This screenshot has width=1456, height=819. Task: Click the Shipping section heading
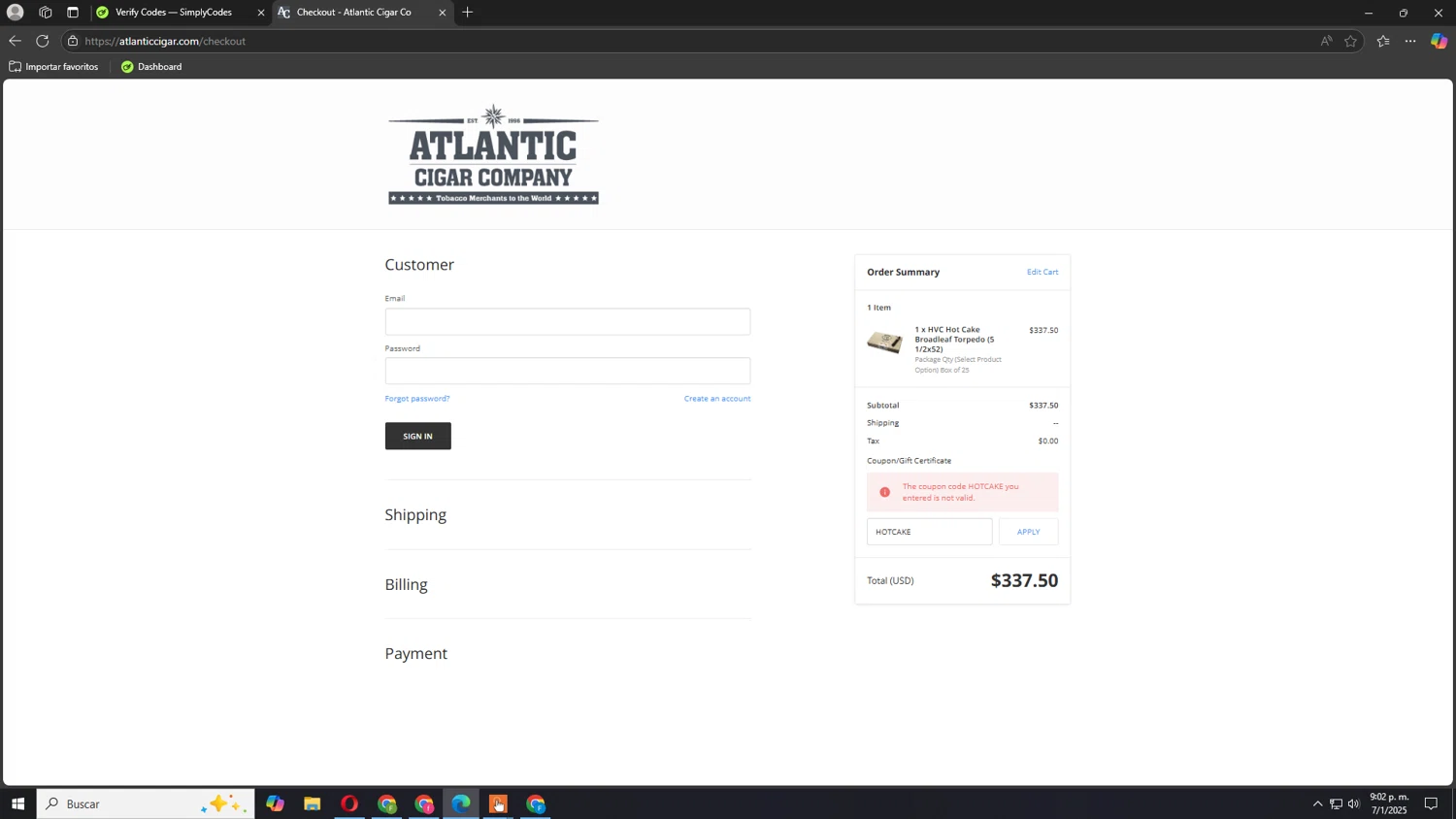(415, 514)
